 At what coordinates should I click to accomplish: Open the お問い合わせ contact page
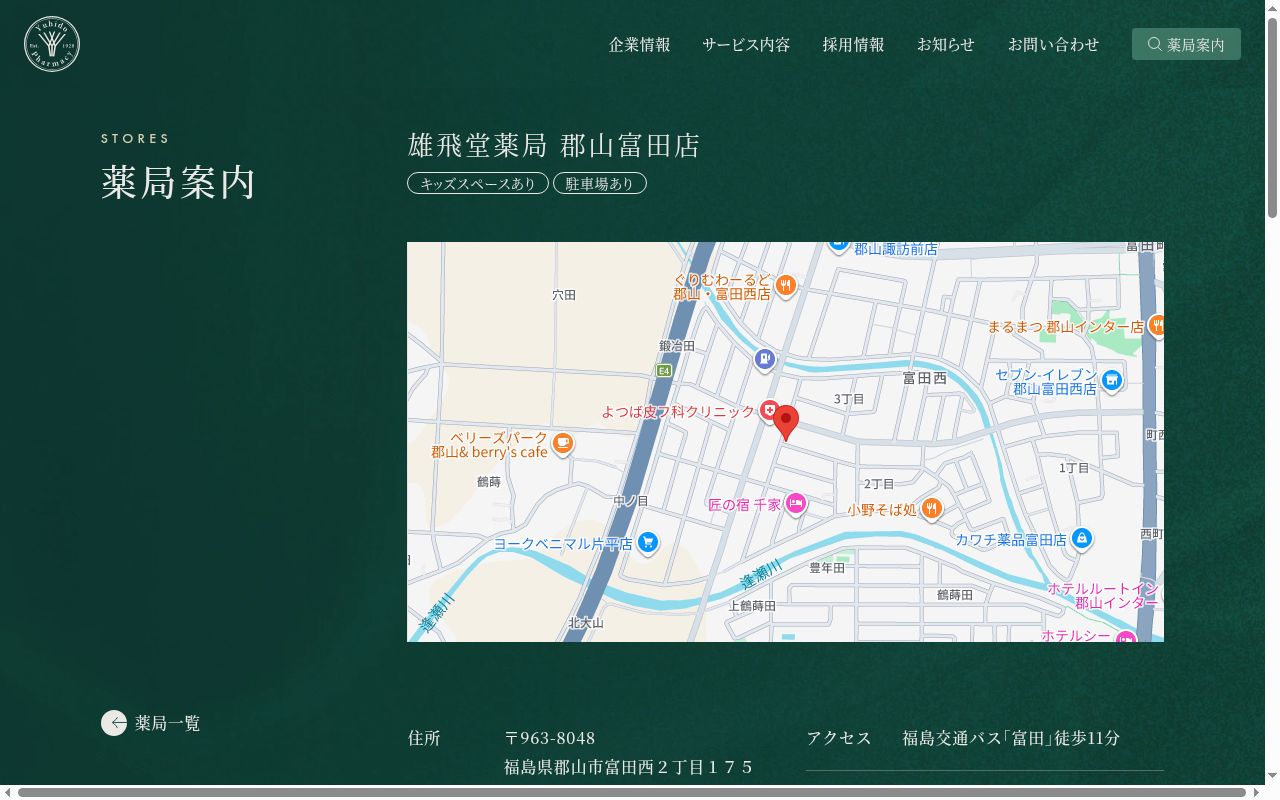(x=1054, y=44)
